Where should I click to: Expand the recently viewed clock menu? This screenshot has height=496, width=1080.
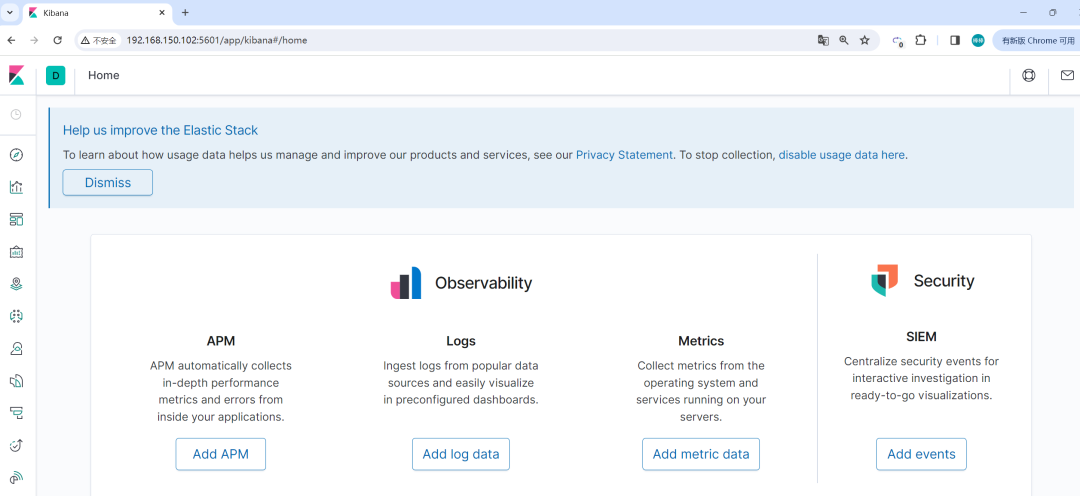(16, 114)
